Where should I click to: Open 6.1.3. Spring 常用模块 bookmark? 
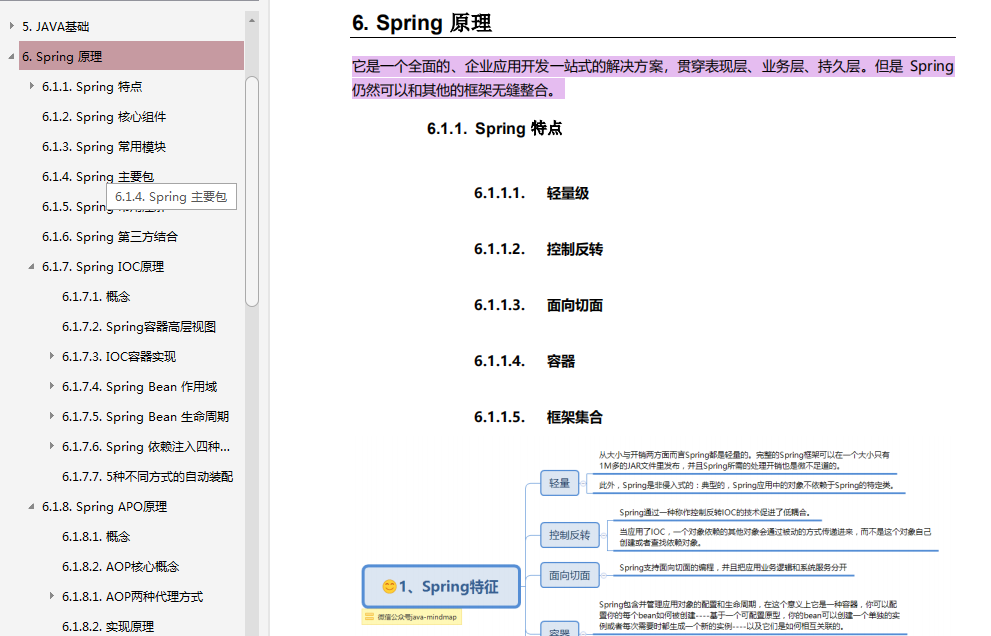coord(104,147)
